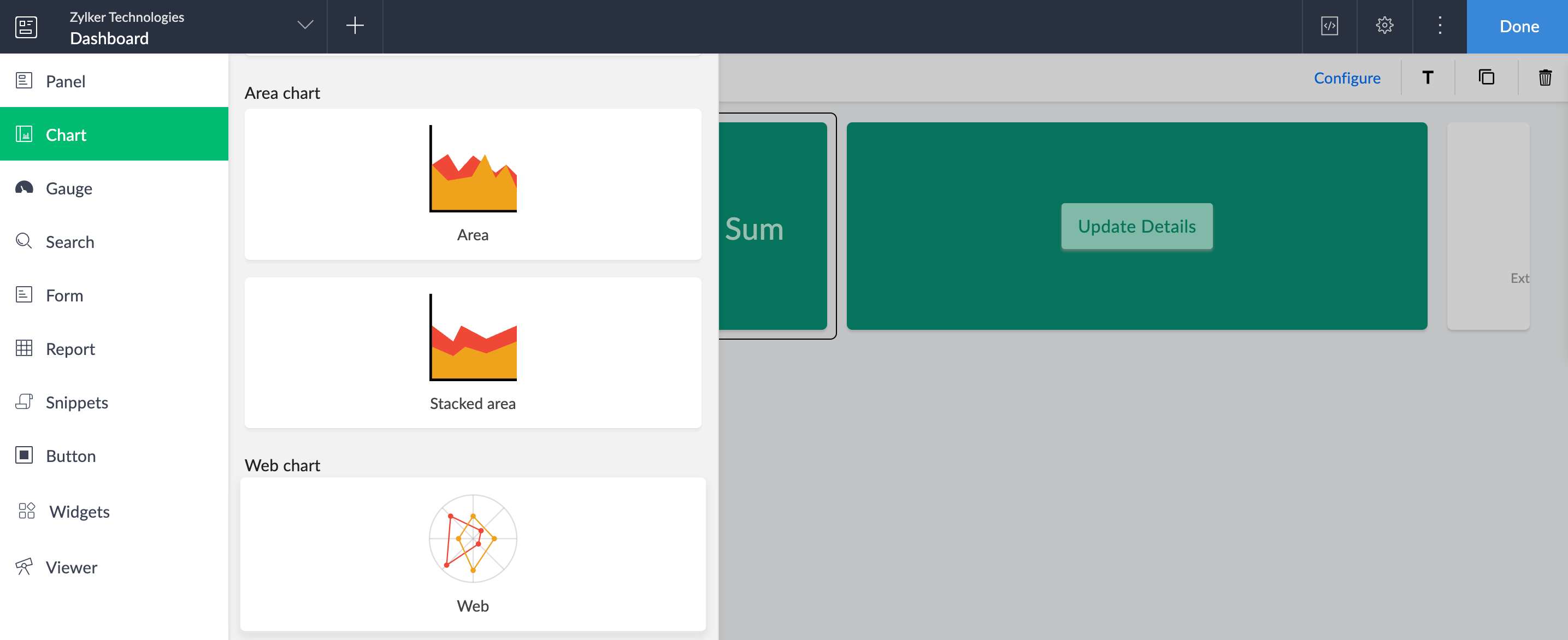Viewport: 1568px width, 640px height.
Task: Click the page icon beside Zylker Technologies
Action: pos(26,27)
